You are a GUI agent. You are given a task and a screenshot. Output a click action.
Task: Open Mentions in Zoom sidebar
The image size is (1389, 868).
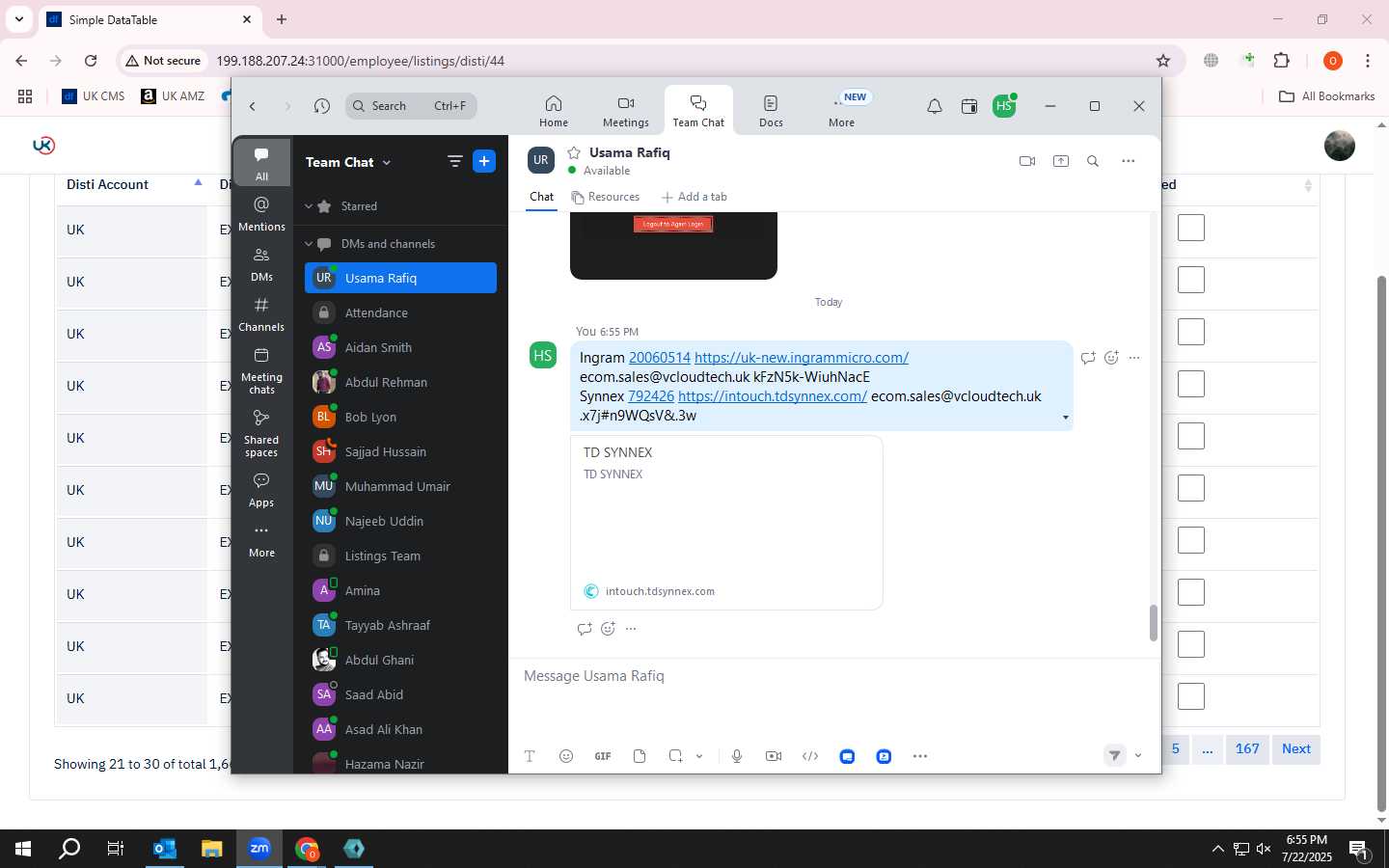click(x=261, y=213)
